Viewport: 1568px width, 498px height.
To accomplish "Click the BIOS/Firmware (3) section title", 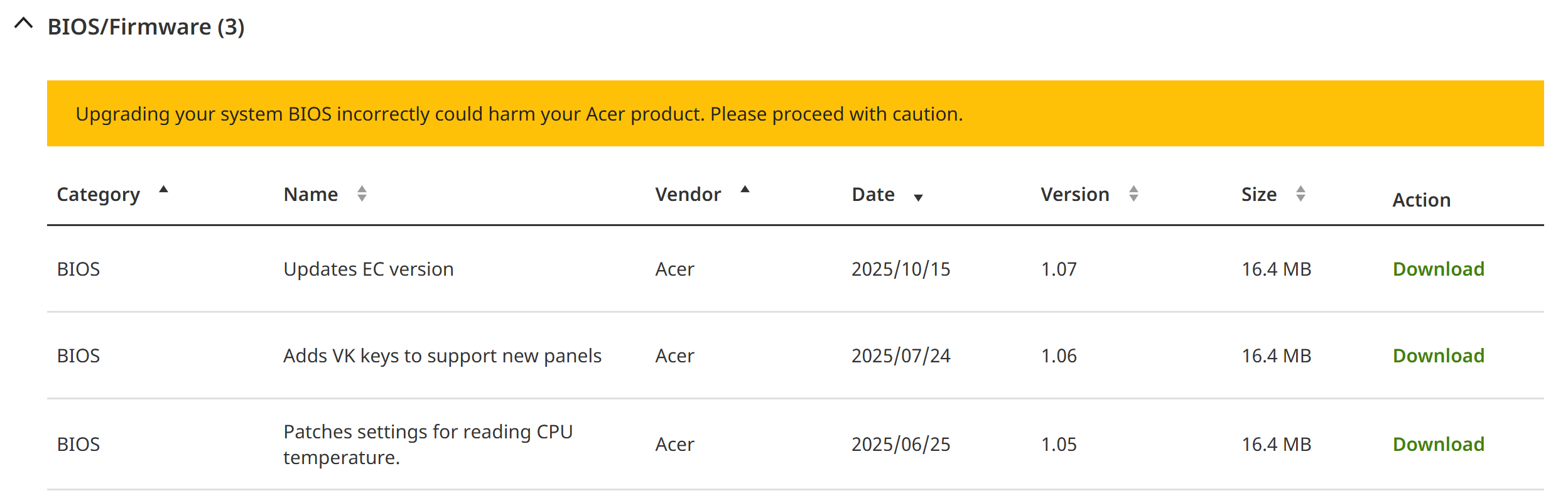I will point(146,27).
